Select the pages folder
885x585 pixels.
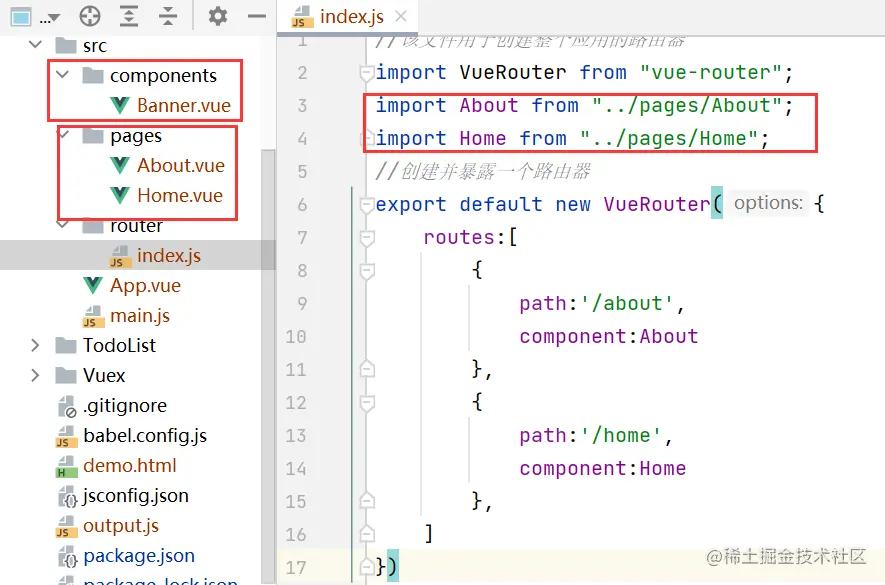[x=136, y=136]
